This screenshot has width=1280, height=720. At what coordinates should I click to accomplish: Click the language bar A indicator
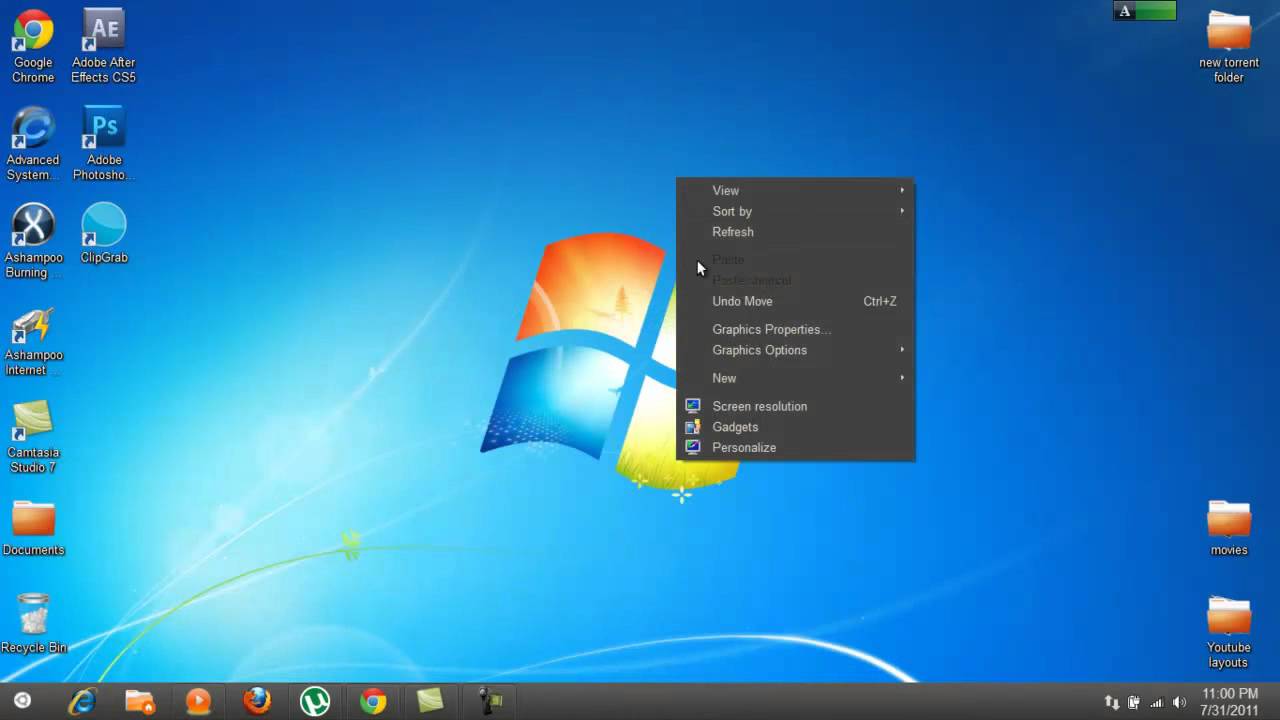1125,11
